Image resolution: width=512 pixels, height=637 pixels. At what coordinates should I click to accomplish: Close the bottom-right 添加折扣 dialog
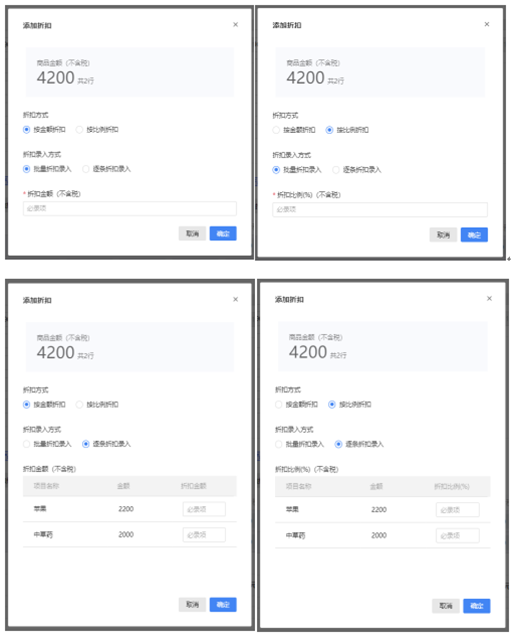(489, 299)
